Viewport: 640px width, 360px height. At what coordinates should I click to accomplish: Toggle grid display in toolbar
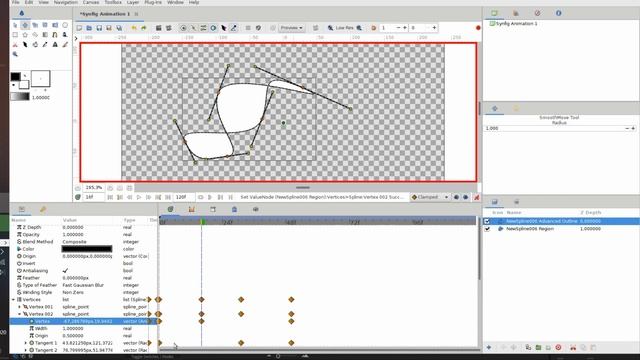[248, 28]
